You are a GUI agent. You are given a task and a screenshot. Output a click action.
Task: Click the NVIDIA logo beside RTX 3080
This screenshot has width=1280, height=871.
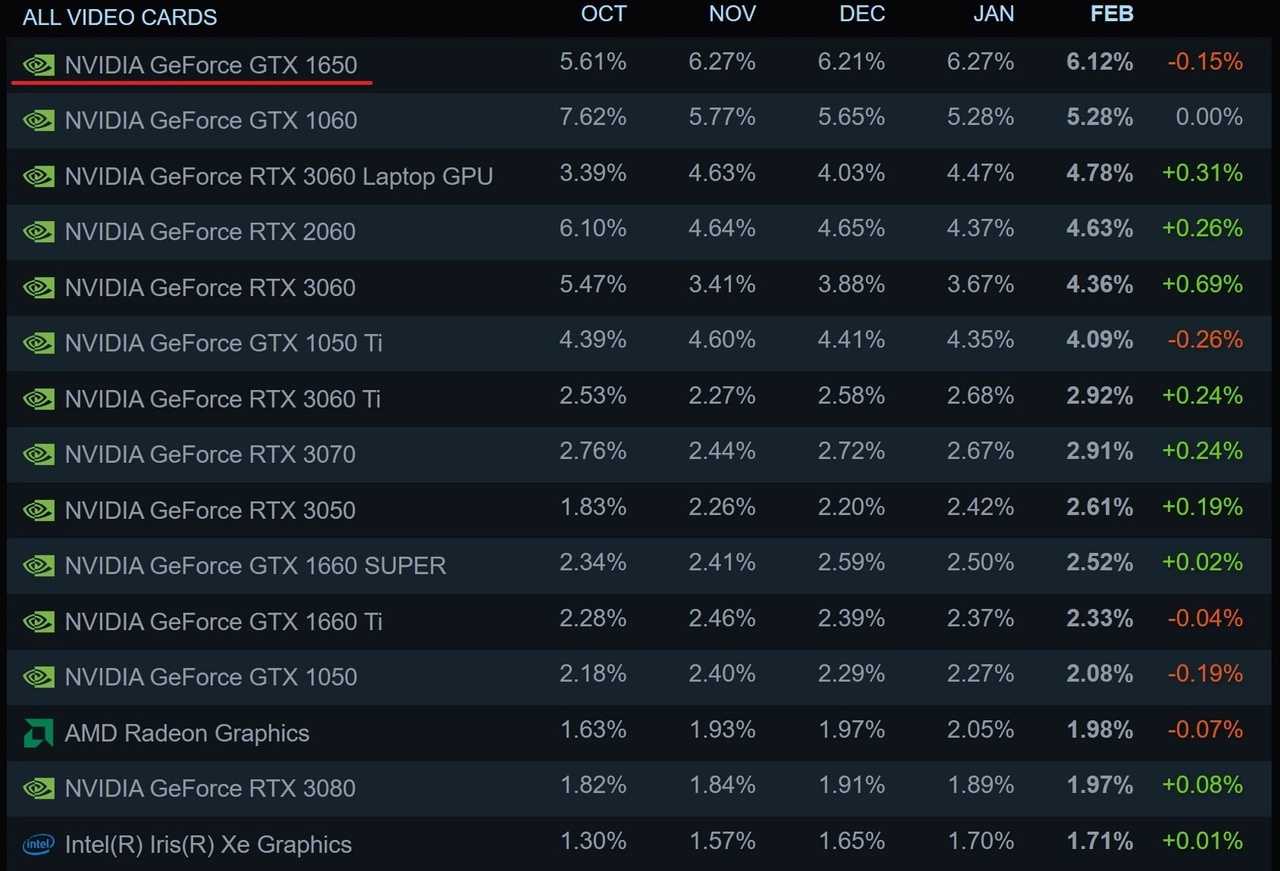(39, 788)
